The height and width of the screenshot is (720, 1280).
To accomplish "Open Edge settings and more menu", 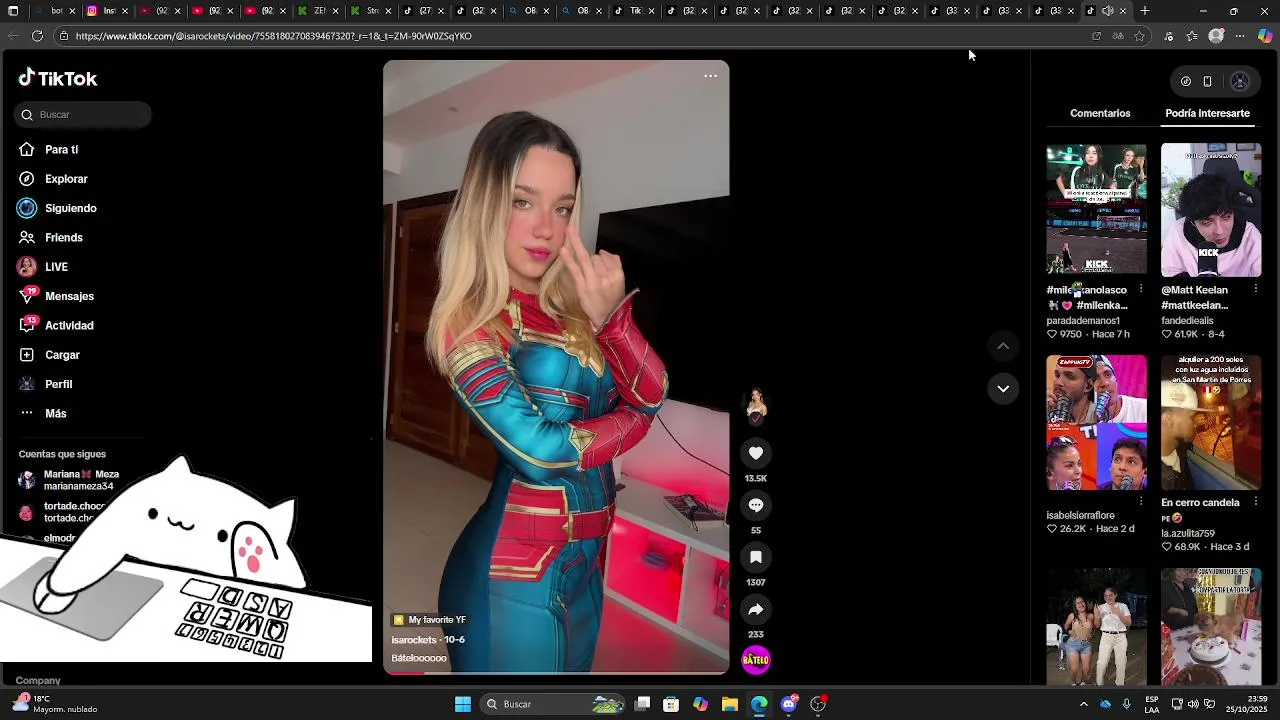I will [x=1240, y=36].
